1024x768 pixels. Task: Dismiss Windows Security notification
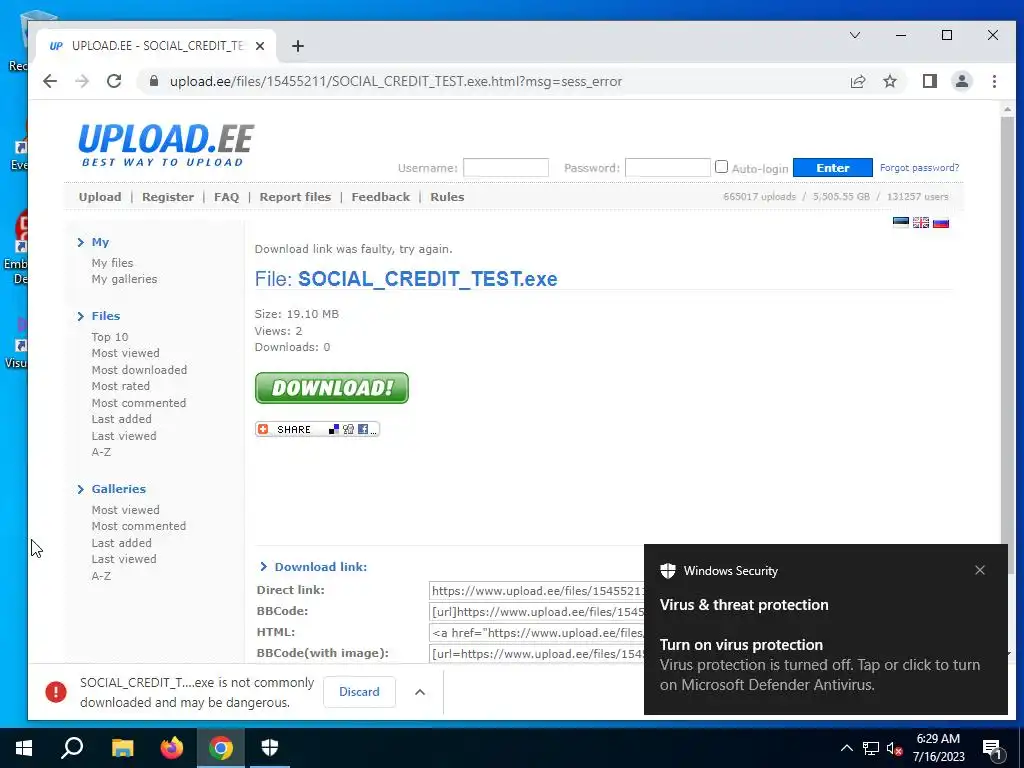point(980,570)
